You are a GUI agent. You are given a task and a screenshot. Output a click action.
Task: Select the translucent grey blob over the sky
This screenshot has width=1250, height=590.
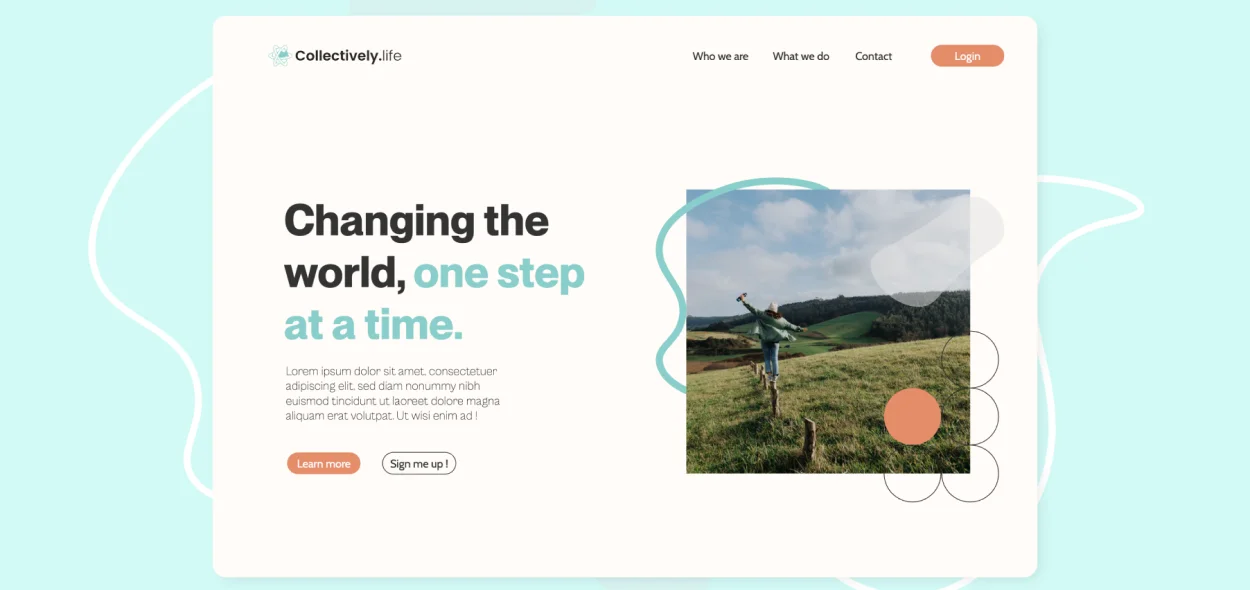coord(935,250)
